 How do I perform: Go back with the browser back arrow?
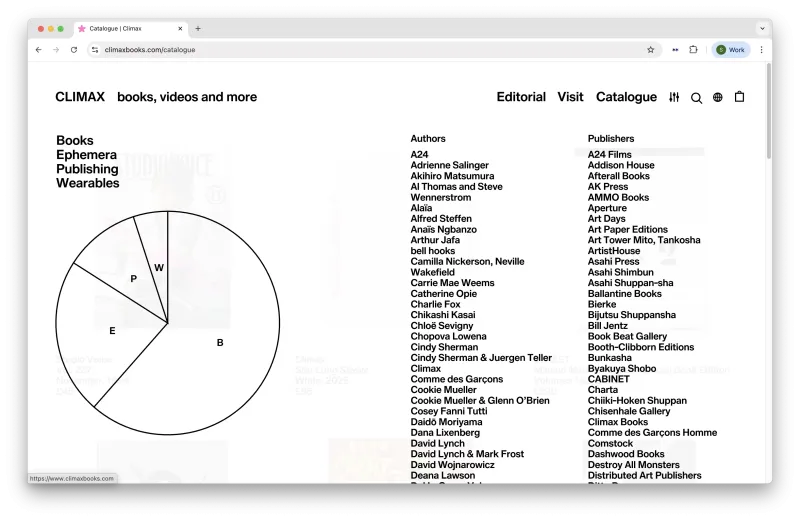tap(39, 49)
